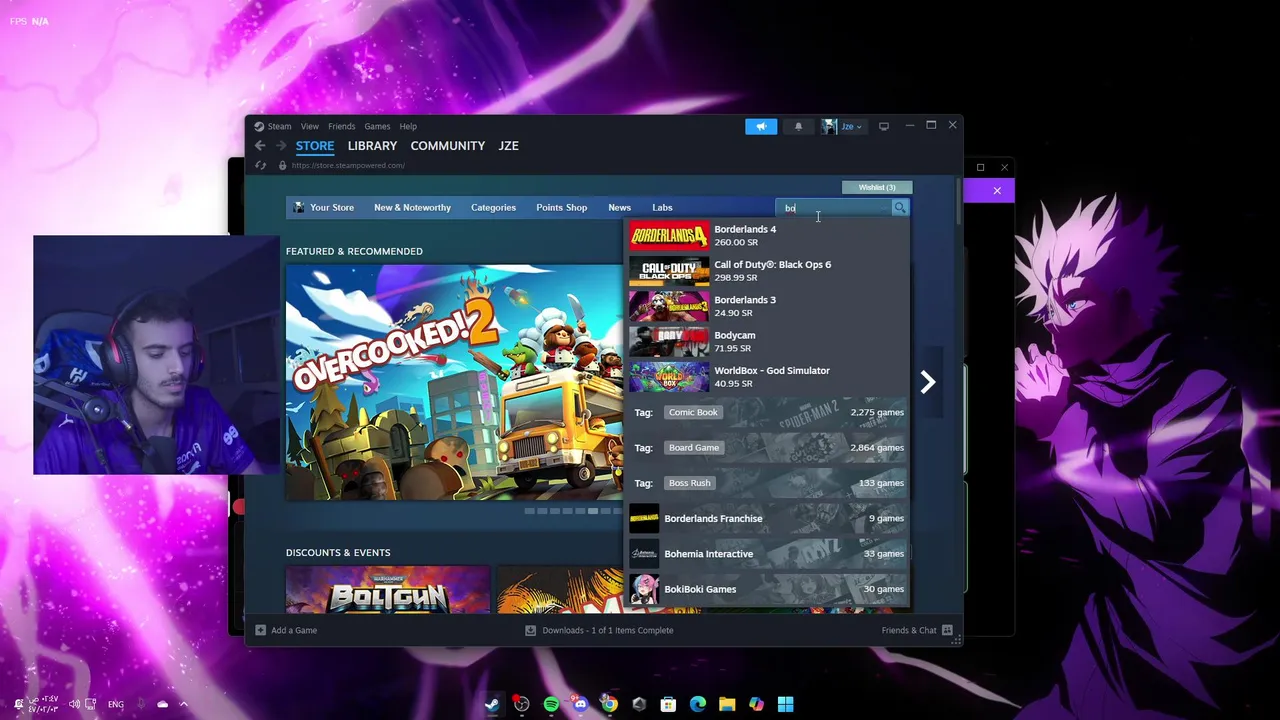1280x720 pixels.
Task: Open the Games menu
Action: [377, 126]
